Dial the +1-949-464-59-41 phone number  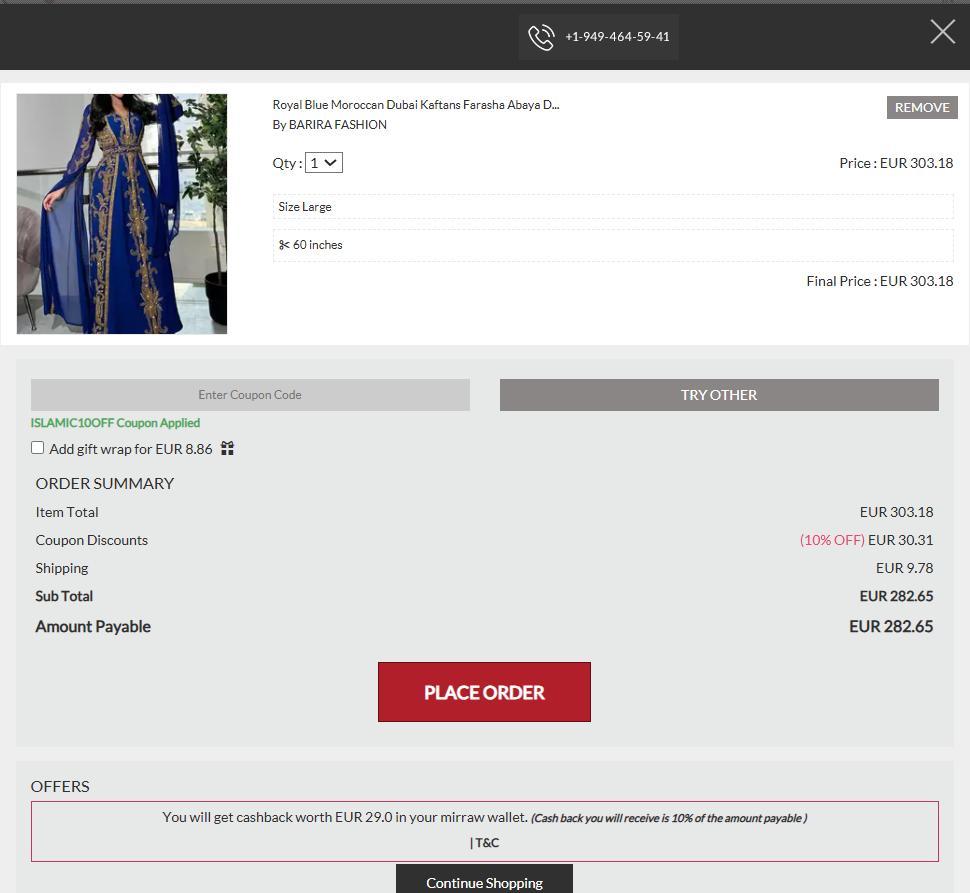[x=617, y=37]
